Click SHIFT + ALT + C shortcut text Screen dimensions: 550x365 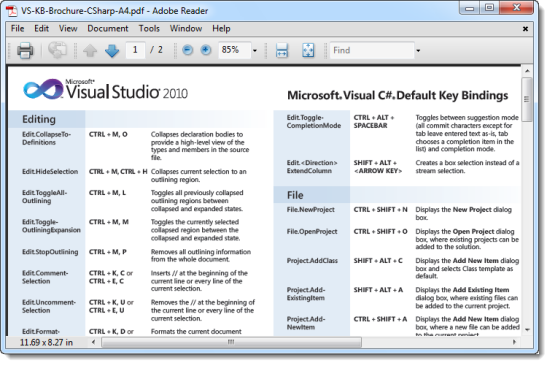pos(378,261)
